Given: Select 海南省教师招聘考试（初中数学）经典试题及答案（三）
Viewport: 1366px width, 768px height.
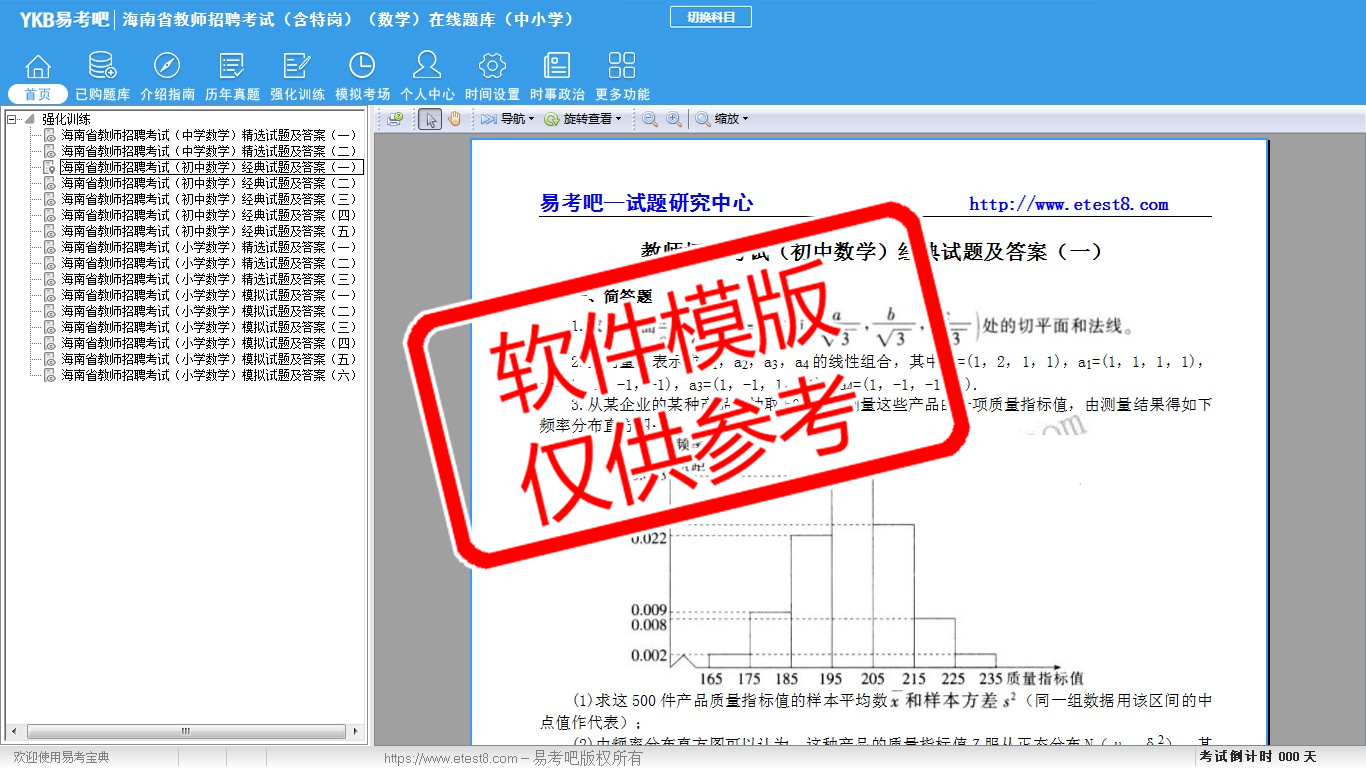Looking at the screenshot, I should pos(209,199).
